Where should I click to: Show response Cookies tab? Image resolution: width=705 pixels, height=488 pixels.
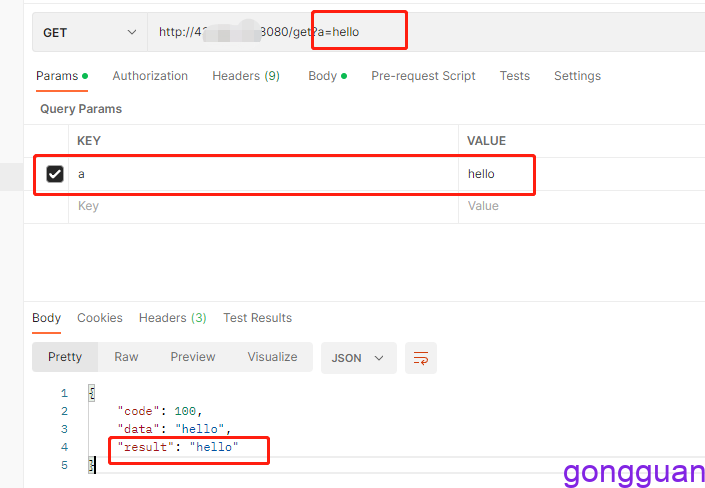[x=100, y=318]
